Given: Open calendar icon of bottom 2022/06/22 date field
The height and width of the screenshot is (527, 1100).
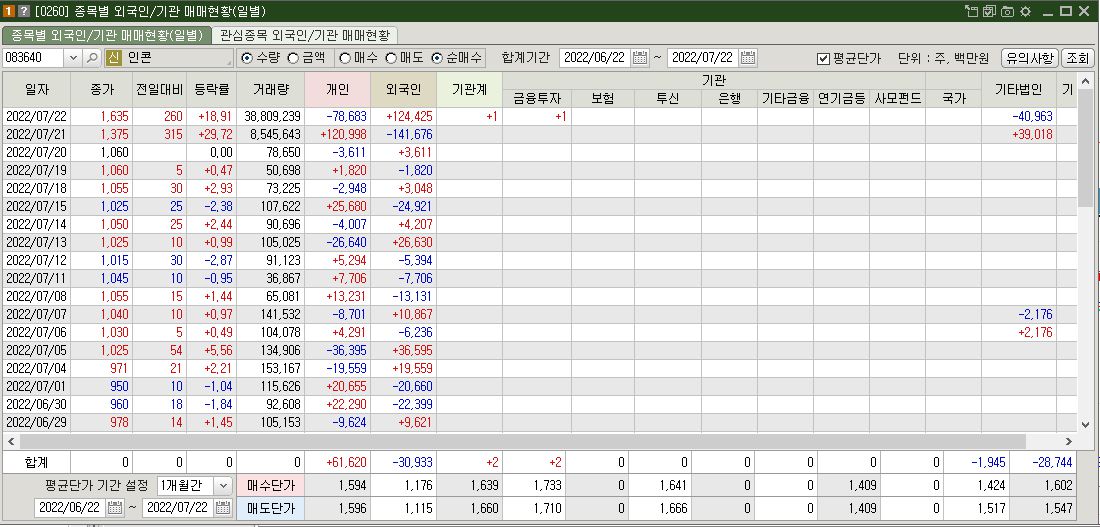Looking at the screenshot, I should (x=116, y=507).
